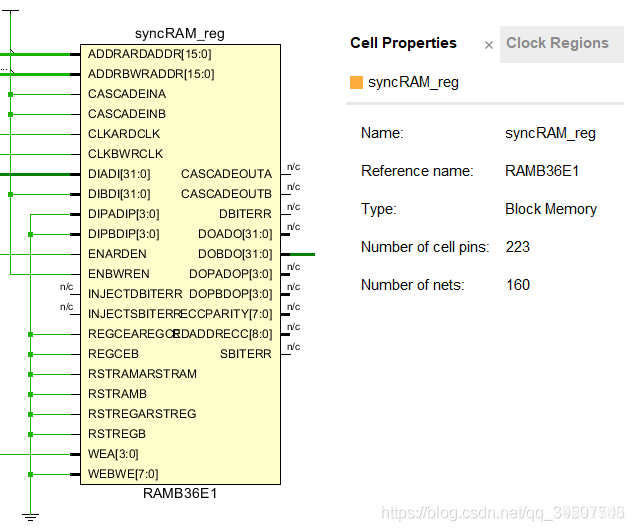Pick the DIBDI[31:0] data input pin
The width and height of the screenshot is (634, 531).
pos(119,194)
